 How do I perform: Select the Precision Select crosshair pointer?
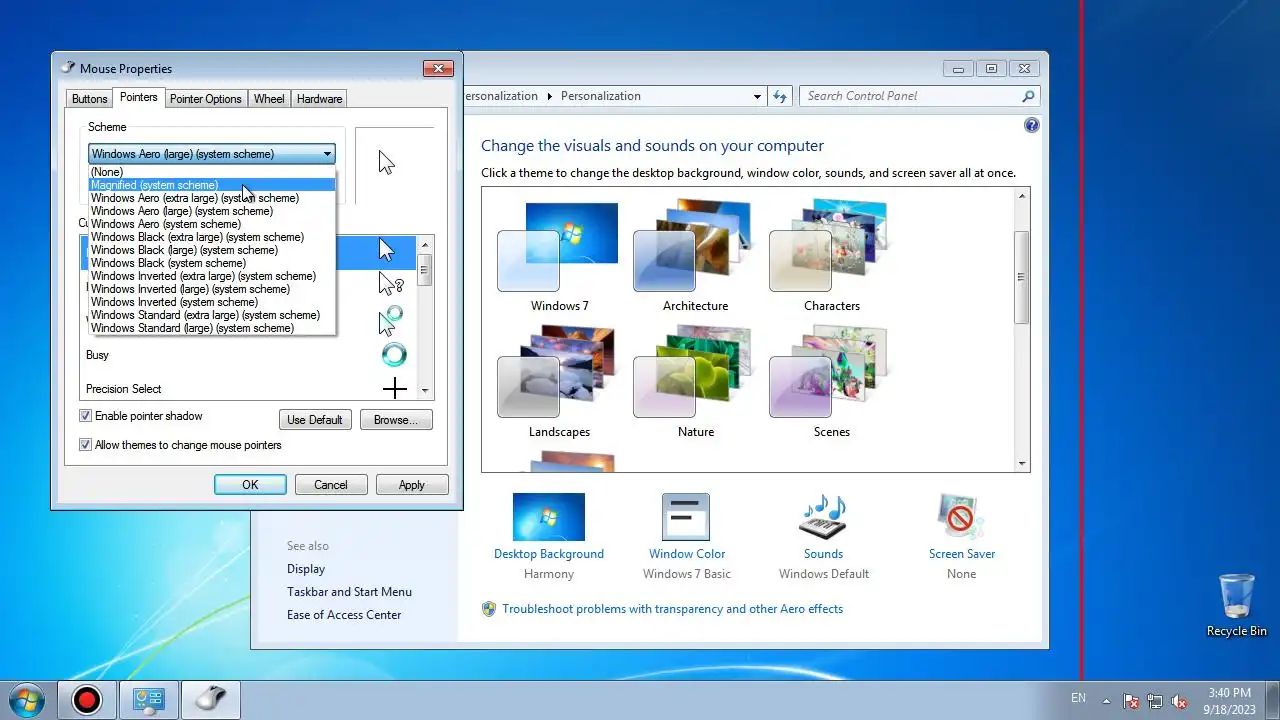[394, 388]
